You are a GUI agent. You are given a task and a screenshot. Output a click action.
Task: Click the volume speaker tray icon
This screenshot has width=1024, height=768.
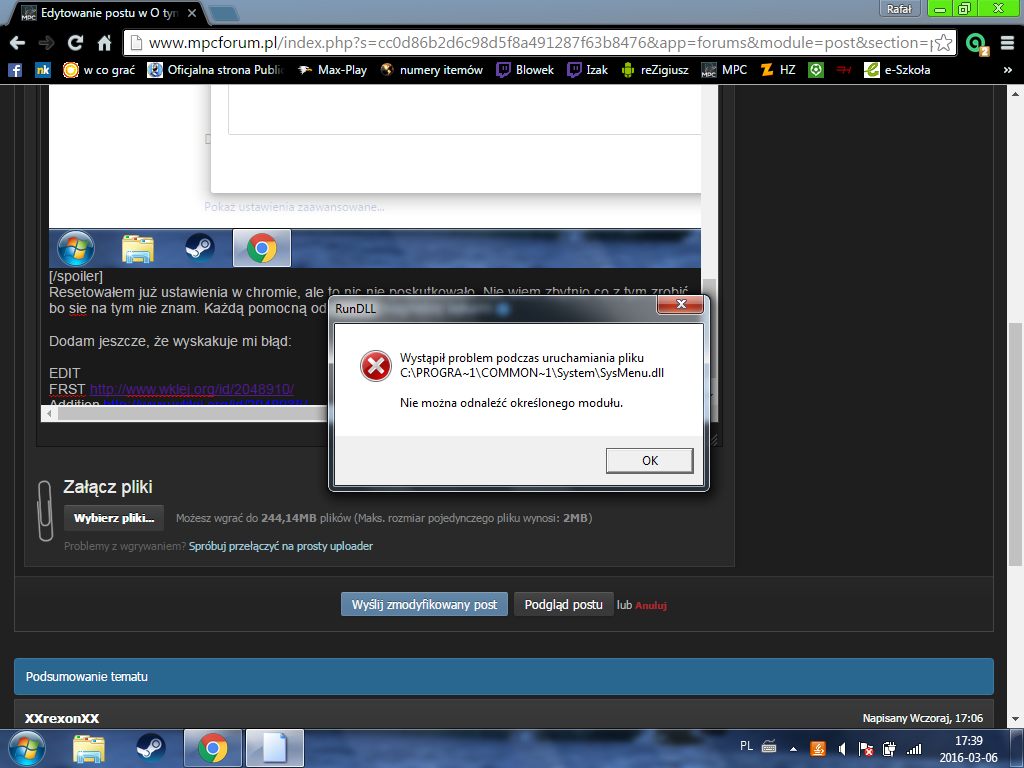click(842, 749)
